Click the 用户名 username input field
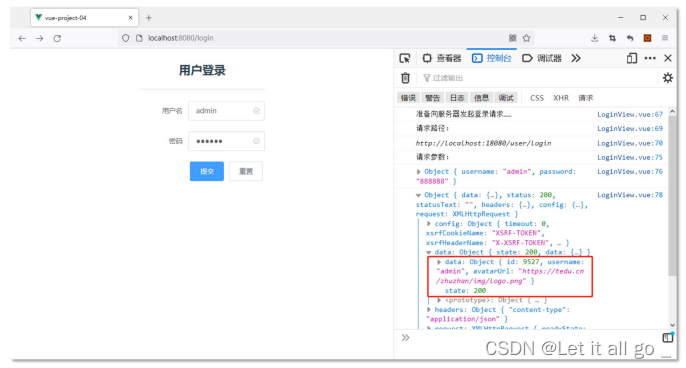Screen dimensions: 686x368 click(226, 111)
